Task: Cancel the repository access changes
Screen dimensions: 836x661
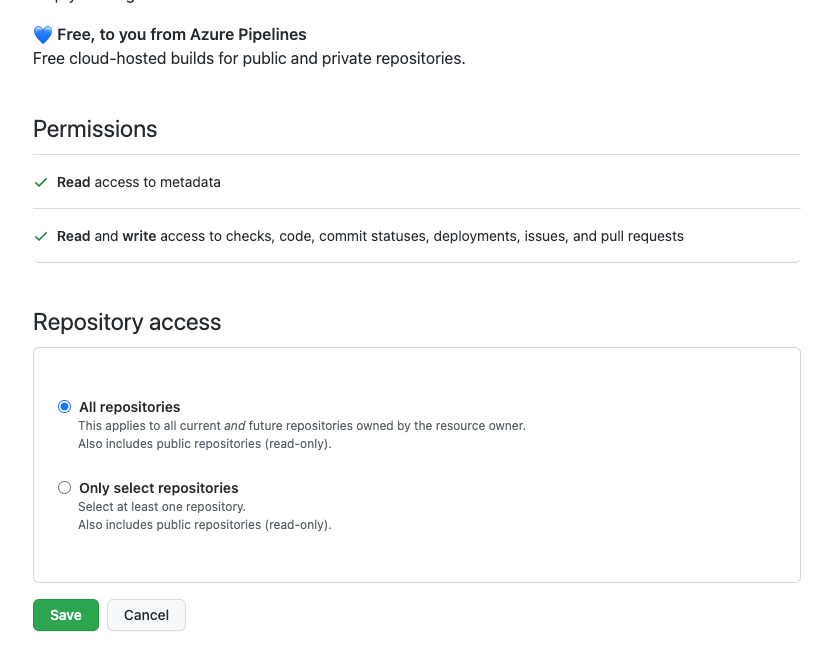Action: (x=146, y=615)
